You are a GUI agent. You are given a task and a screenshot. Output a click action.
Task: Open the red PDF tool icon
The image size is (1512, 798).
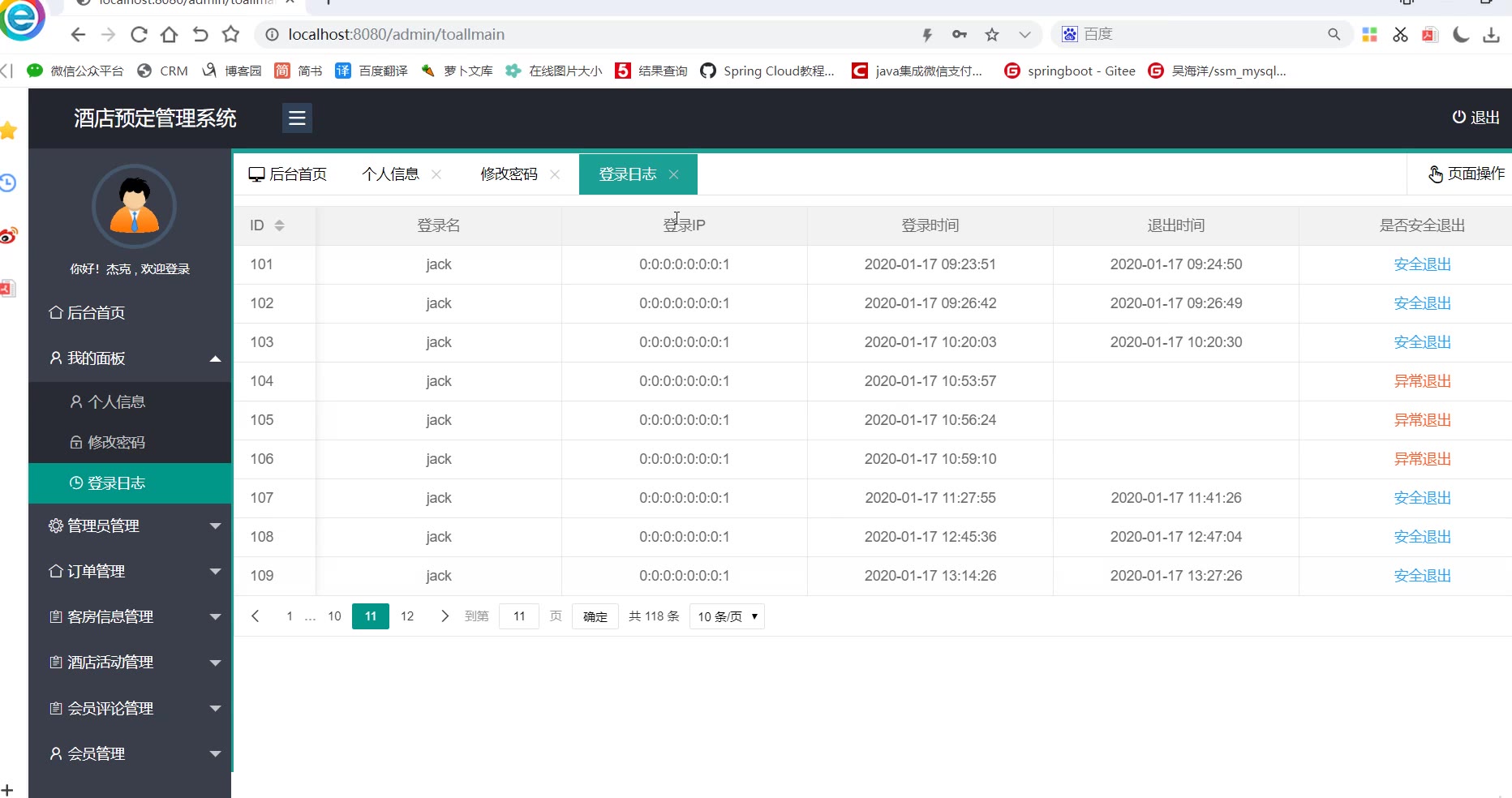tap(1430, 35)
